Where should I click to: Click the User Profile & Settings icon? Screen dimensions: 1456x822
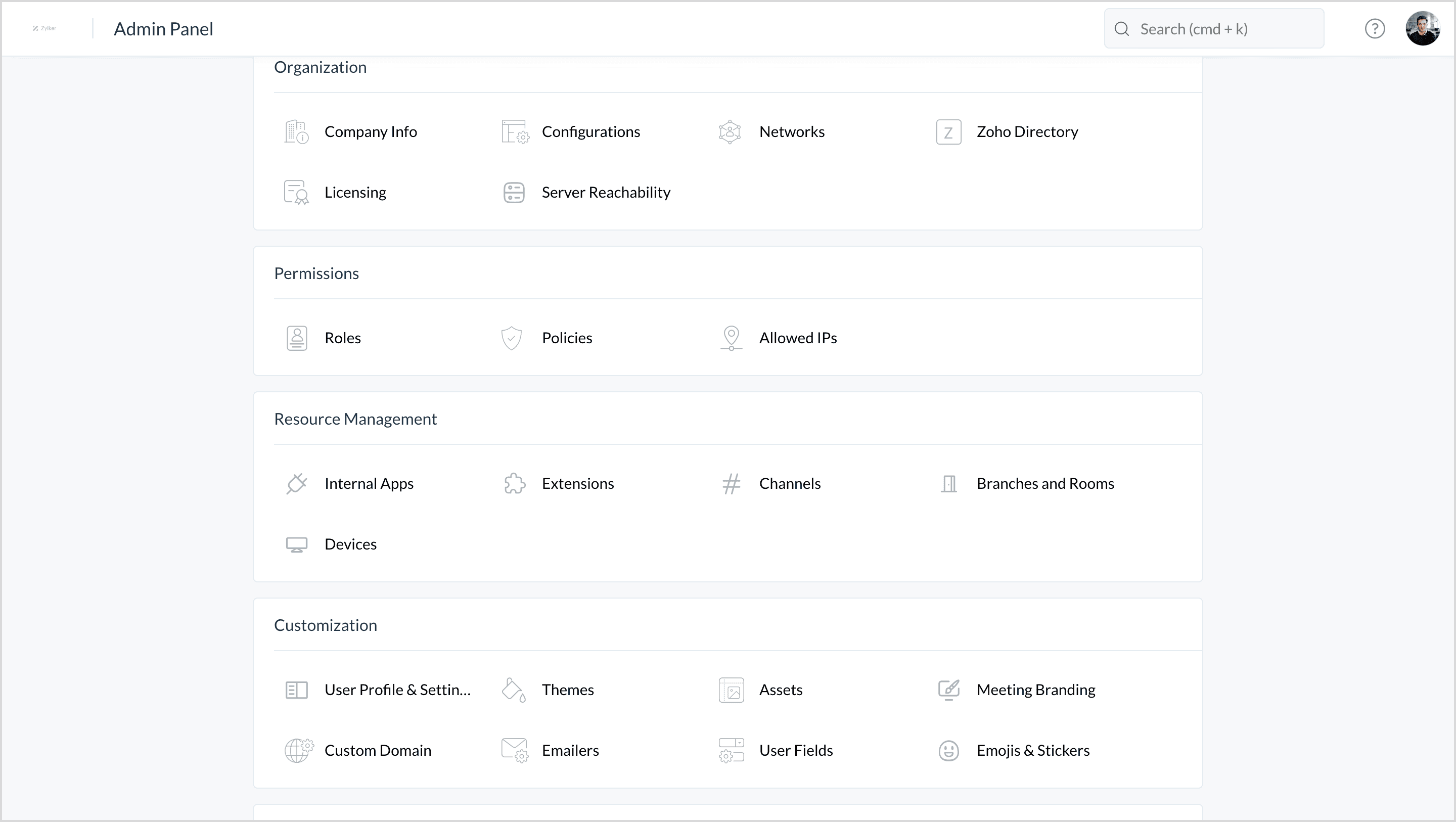(296, 690)
